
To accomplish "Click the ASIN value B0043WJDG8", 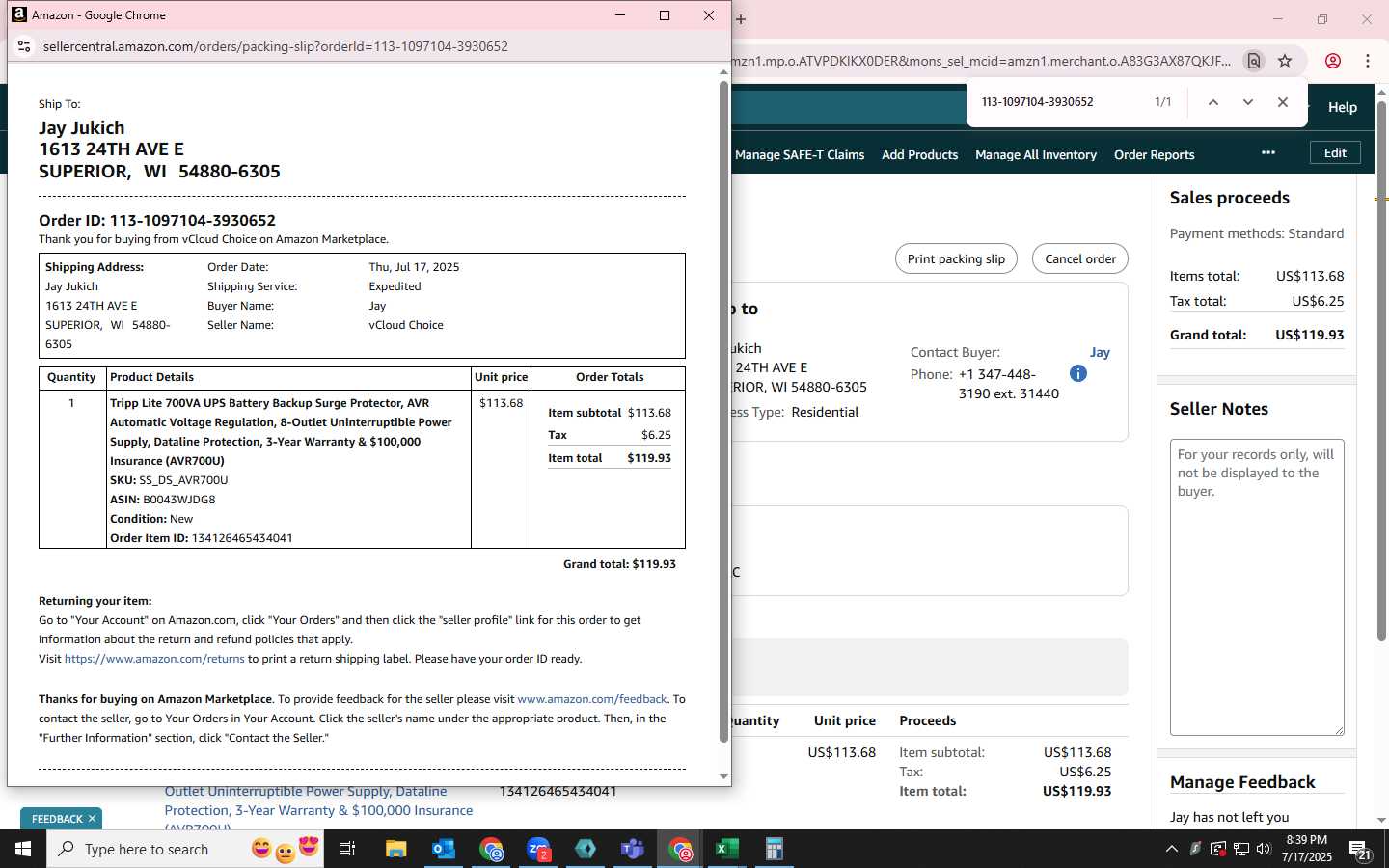I will pos(179,500).
